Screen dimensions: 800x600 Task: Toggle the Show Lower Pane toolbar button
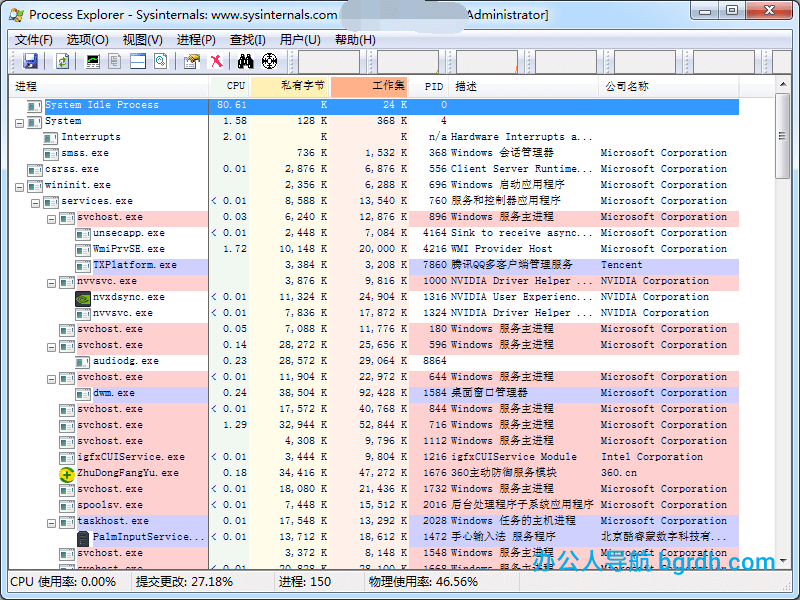coord(137,62)
